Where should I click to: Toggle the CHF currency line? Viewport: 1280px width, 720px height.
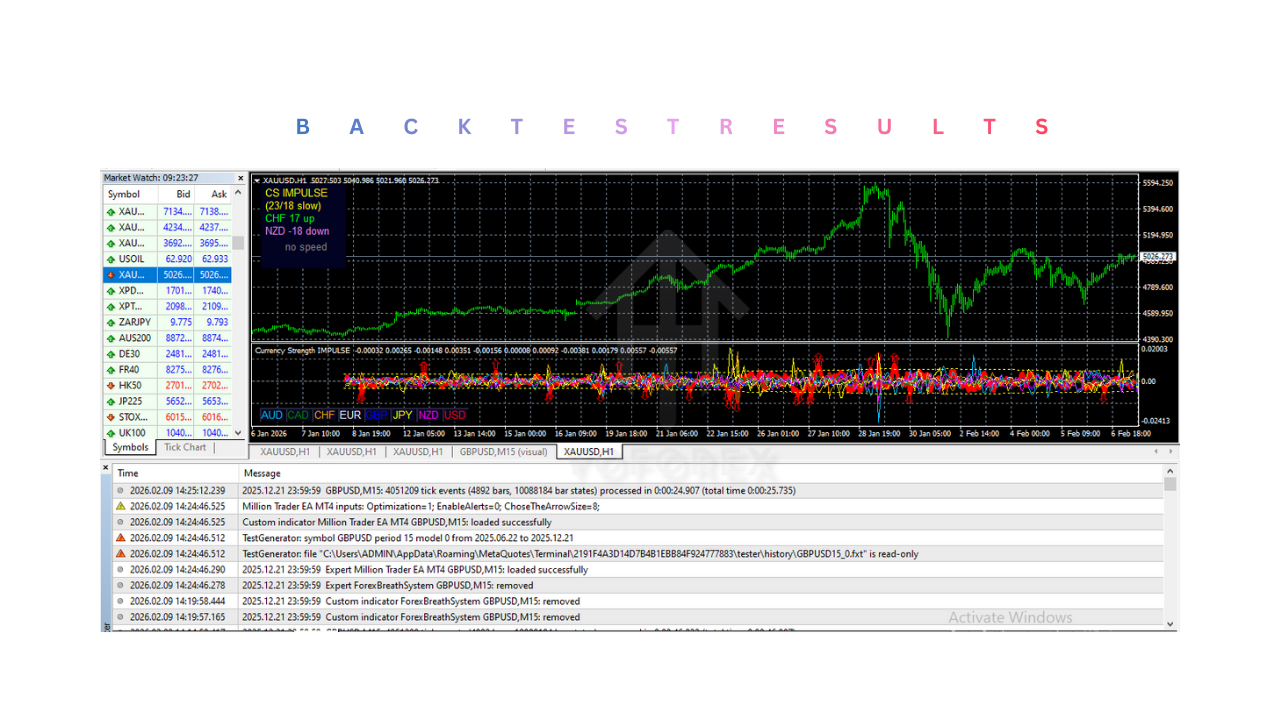323,414
